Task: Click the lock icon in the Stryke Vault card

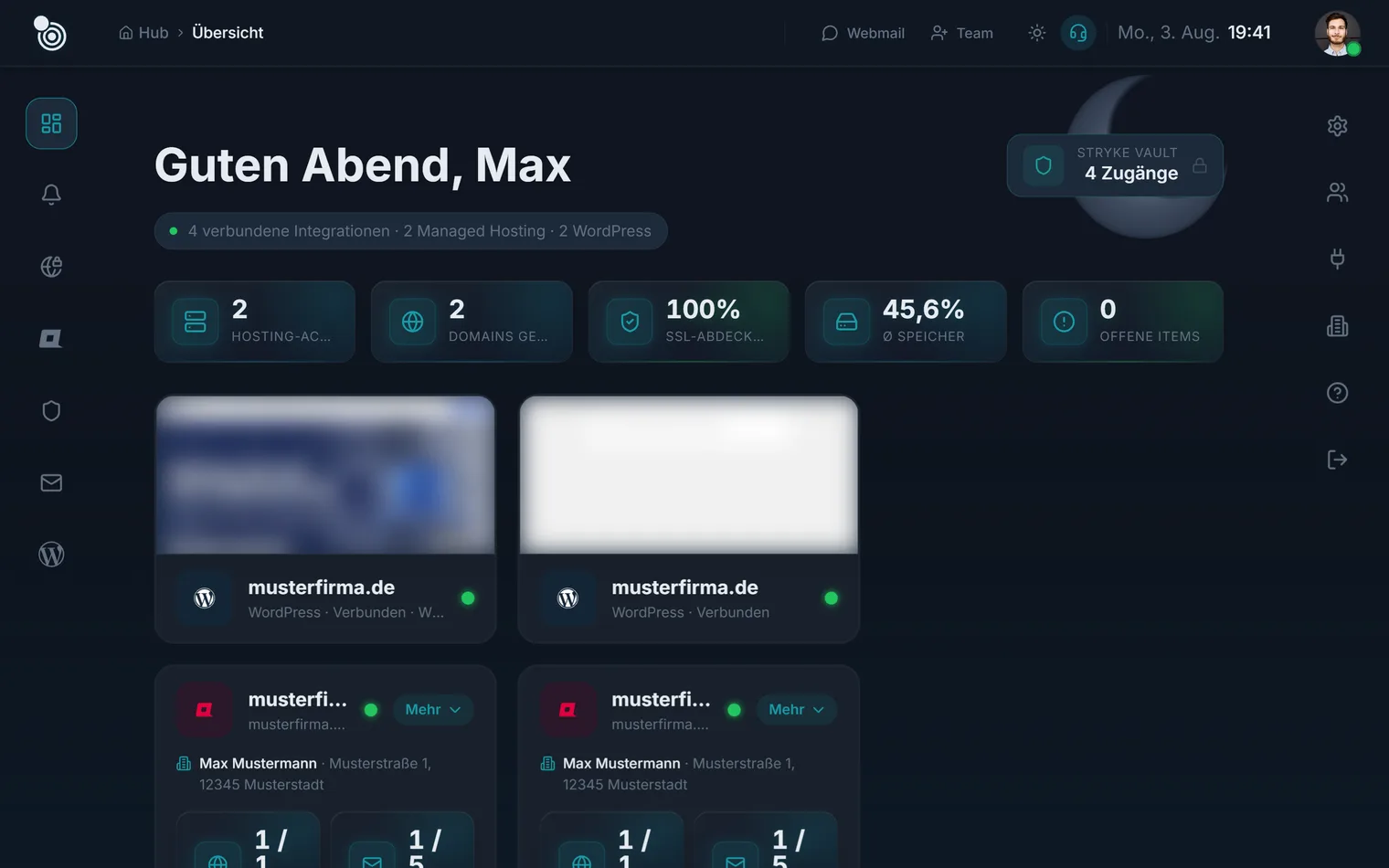Action: pyautogui.click(x=1200, y=165)
